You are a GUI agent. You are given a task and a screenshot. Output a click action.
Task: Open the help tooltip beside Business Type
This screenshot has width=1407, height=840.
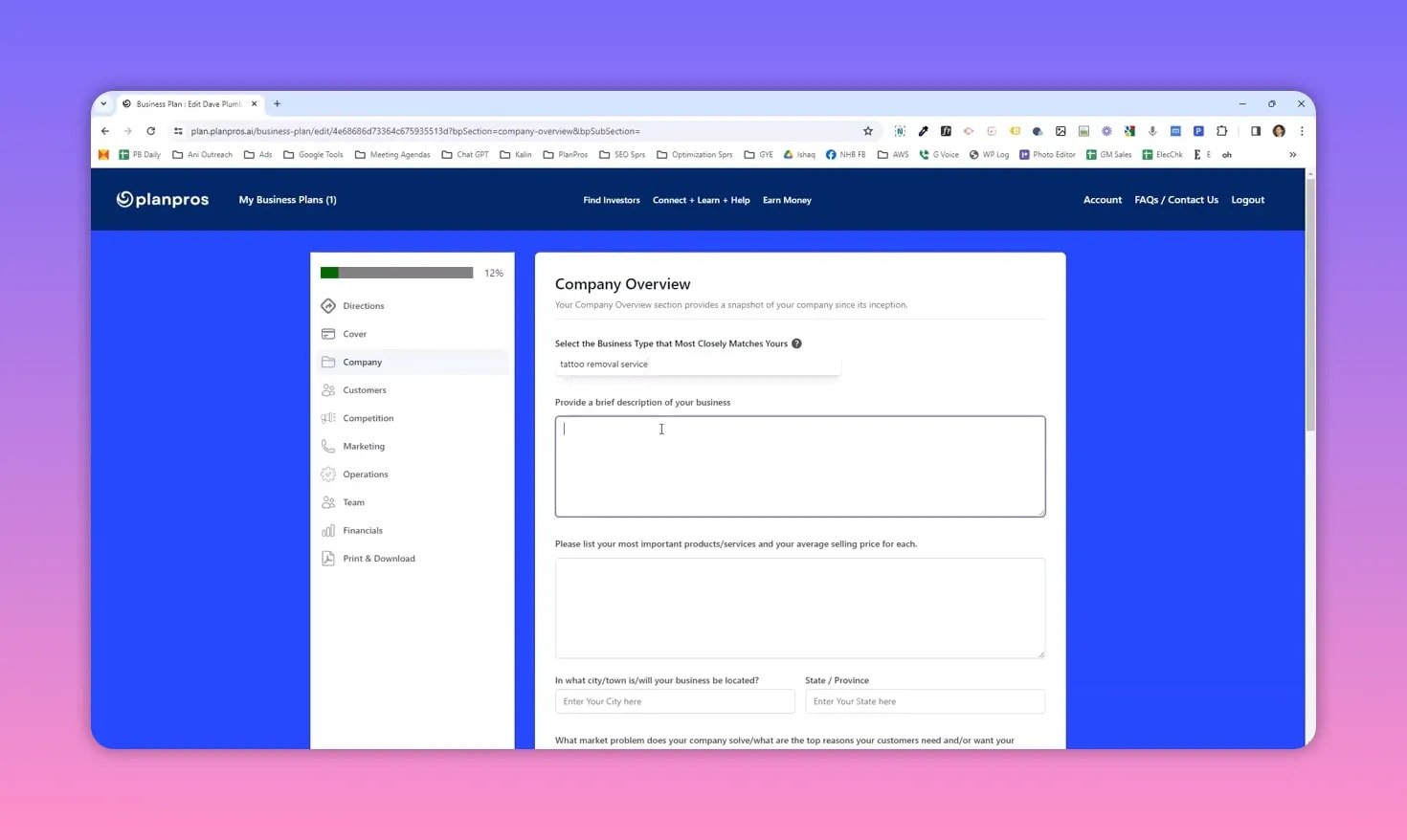pos(796,343)
